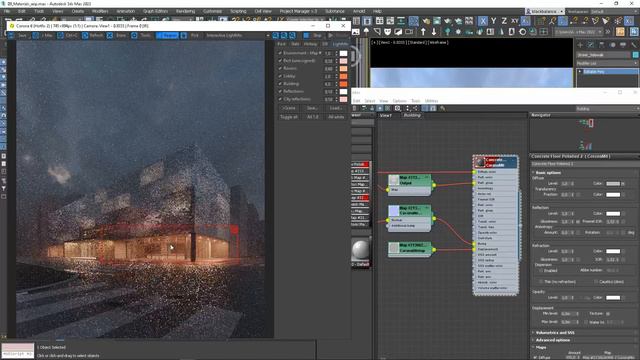Click the Load... button in LightMix

click(336, 108)
